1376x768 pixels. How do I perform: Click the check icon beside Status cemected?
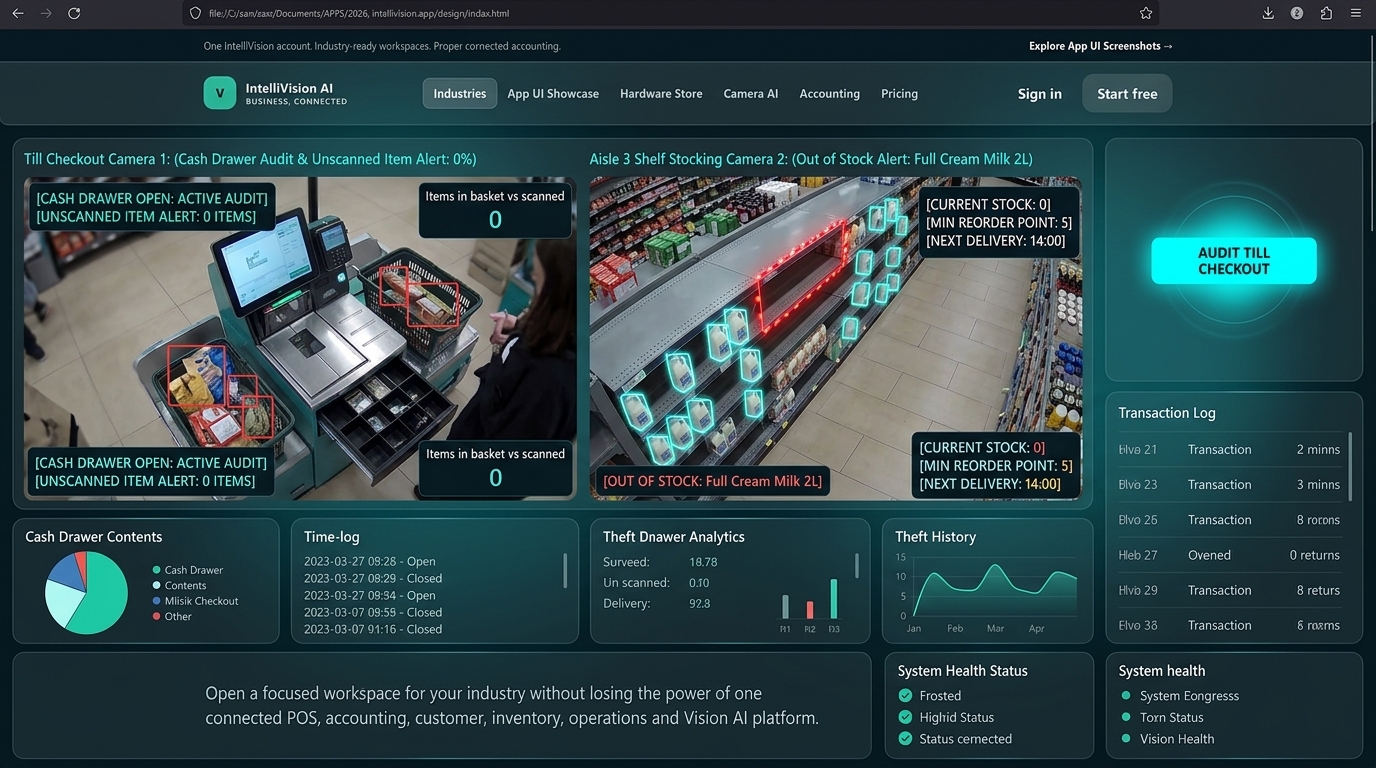906,739
